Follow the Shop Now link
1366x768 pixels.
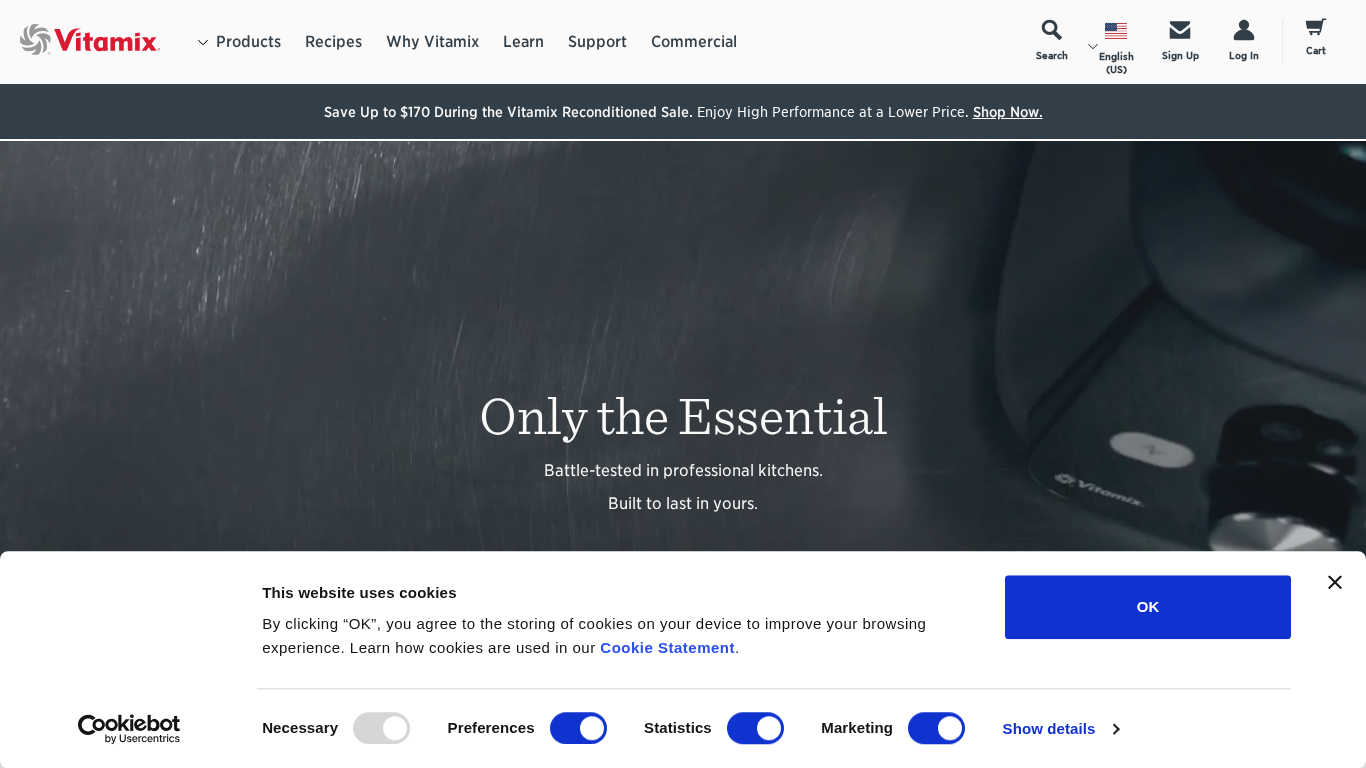pos(1007,112)
